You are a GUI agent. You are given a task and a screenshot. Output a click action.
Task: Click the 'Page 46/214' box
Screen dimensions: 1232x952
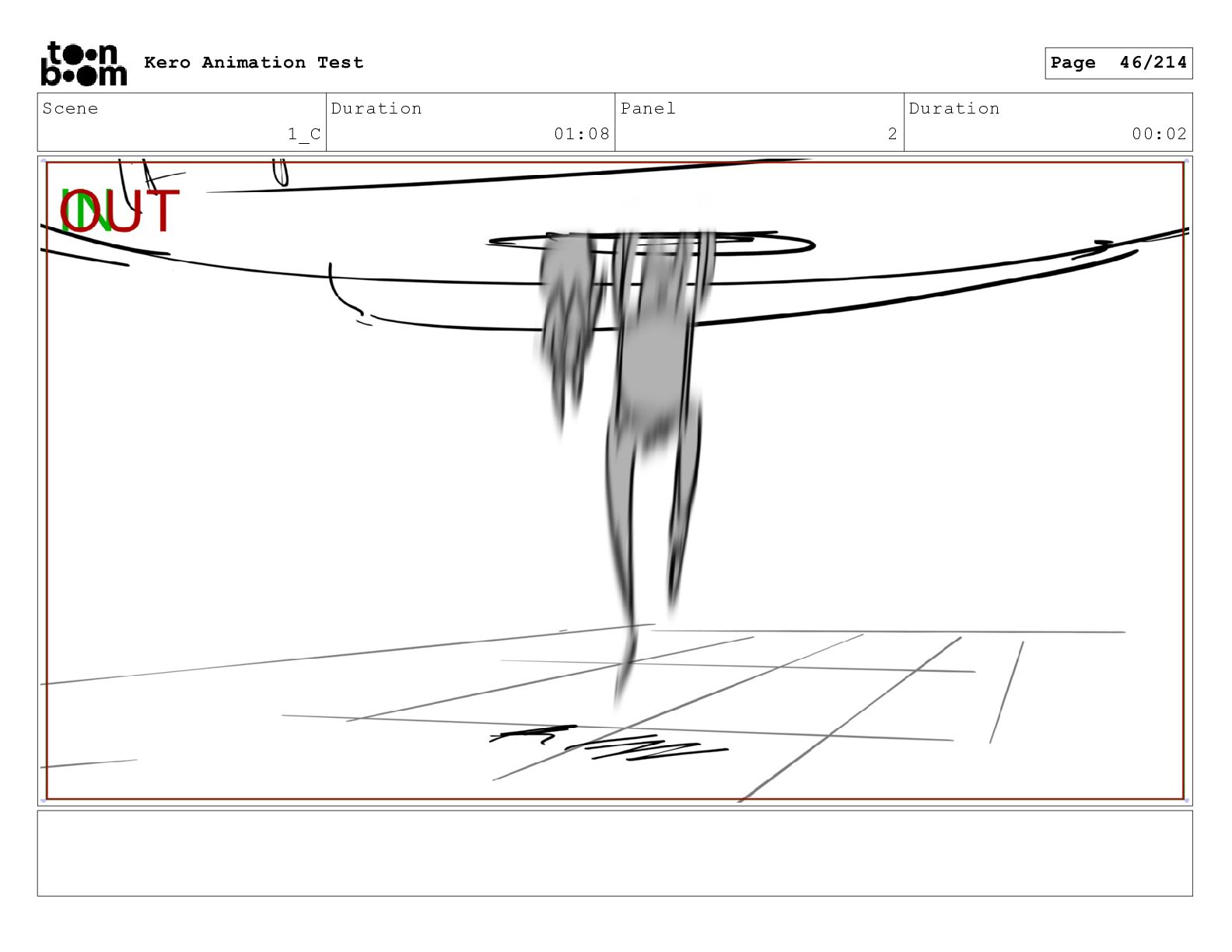pyautogui.click(x=1118, y=63)
